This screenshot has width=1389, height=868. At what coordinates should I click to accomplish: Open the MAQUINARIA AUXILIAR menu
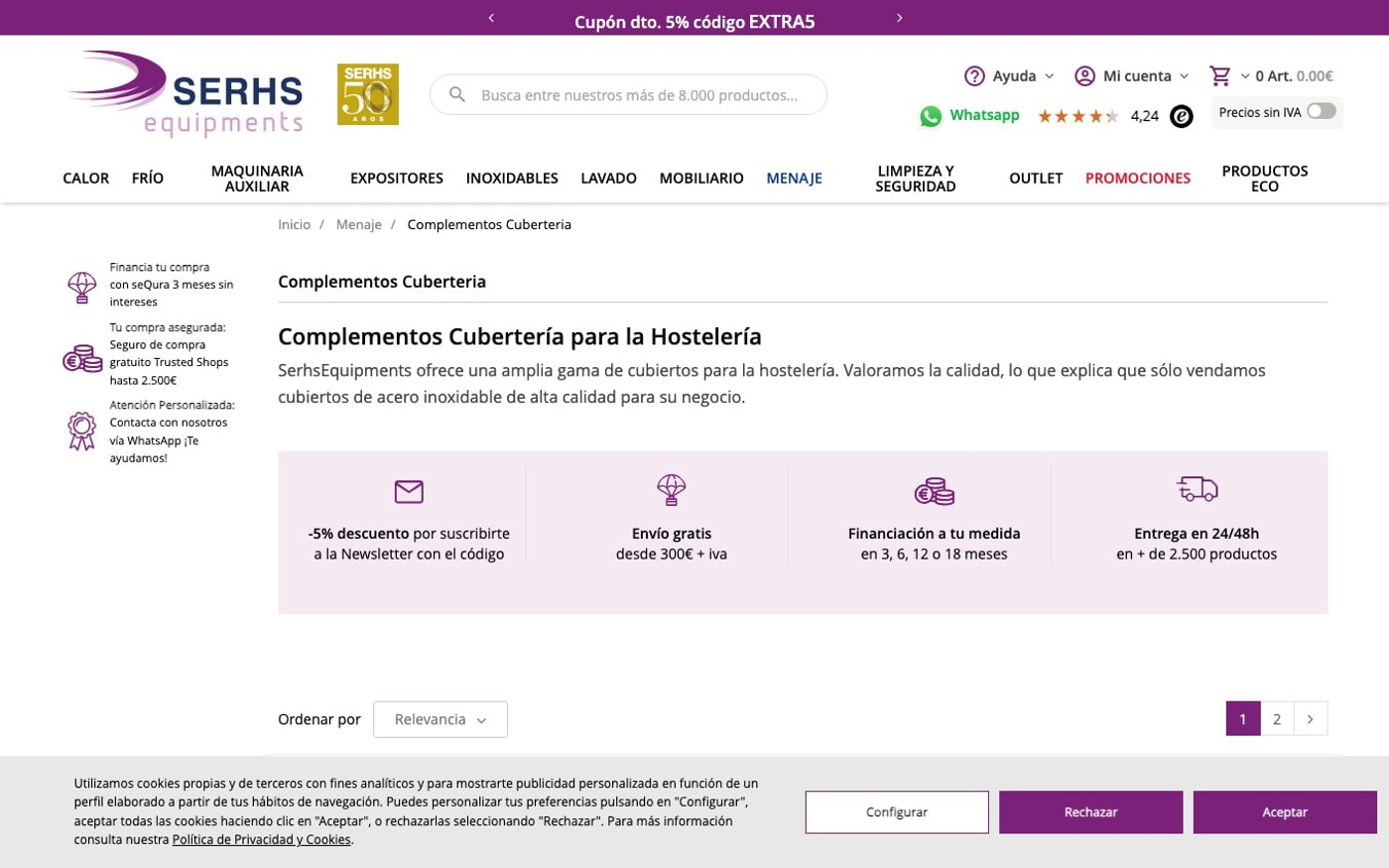pyautogui.click(x=257, y=179)
